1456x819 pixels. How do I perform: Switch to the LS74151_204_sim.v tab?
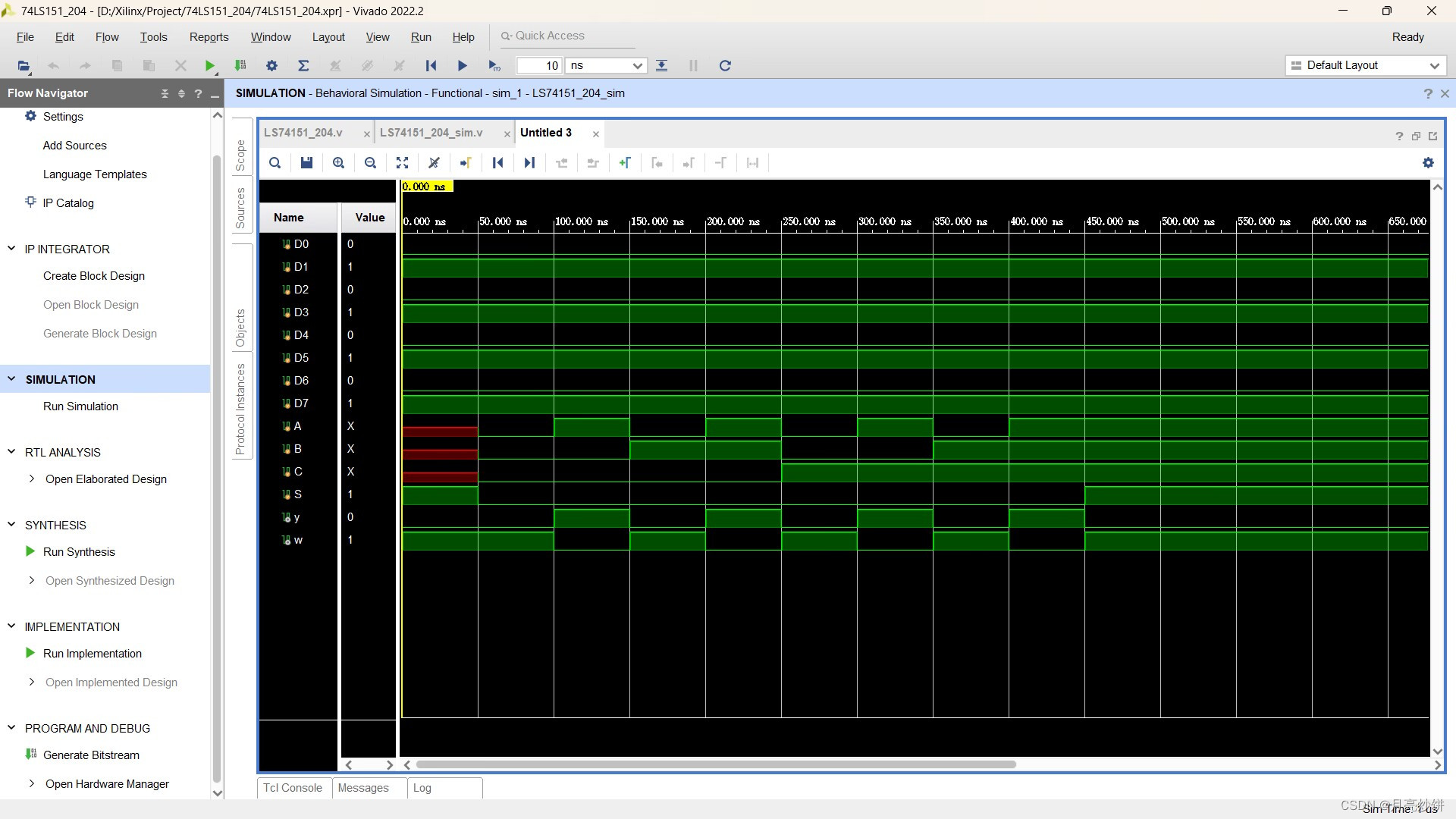431,133
